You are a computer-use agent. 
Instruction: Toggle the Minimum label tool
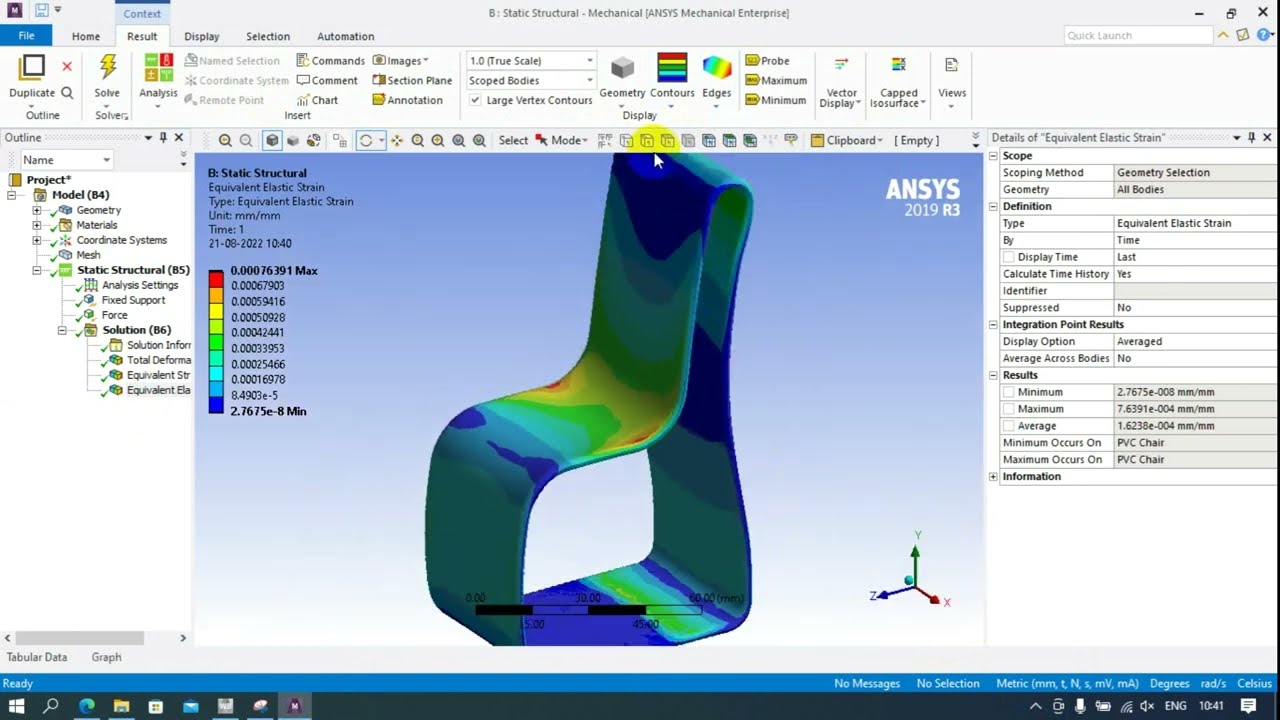[775, 100]
